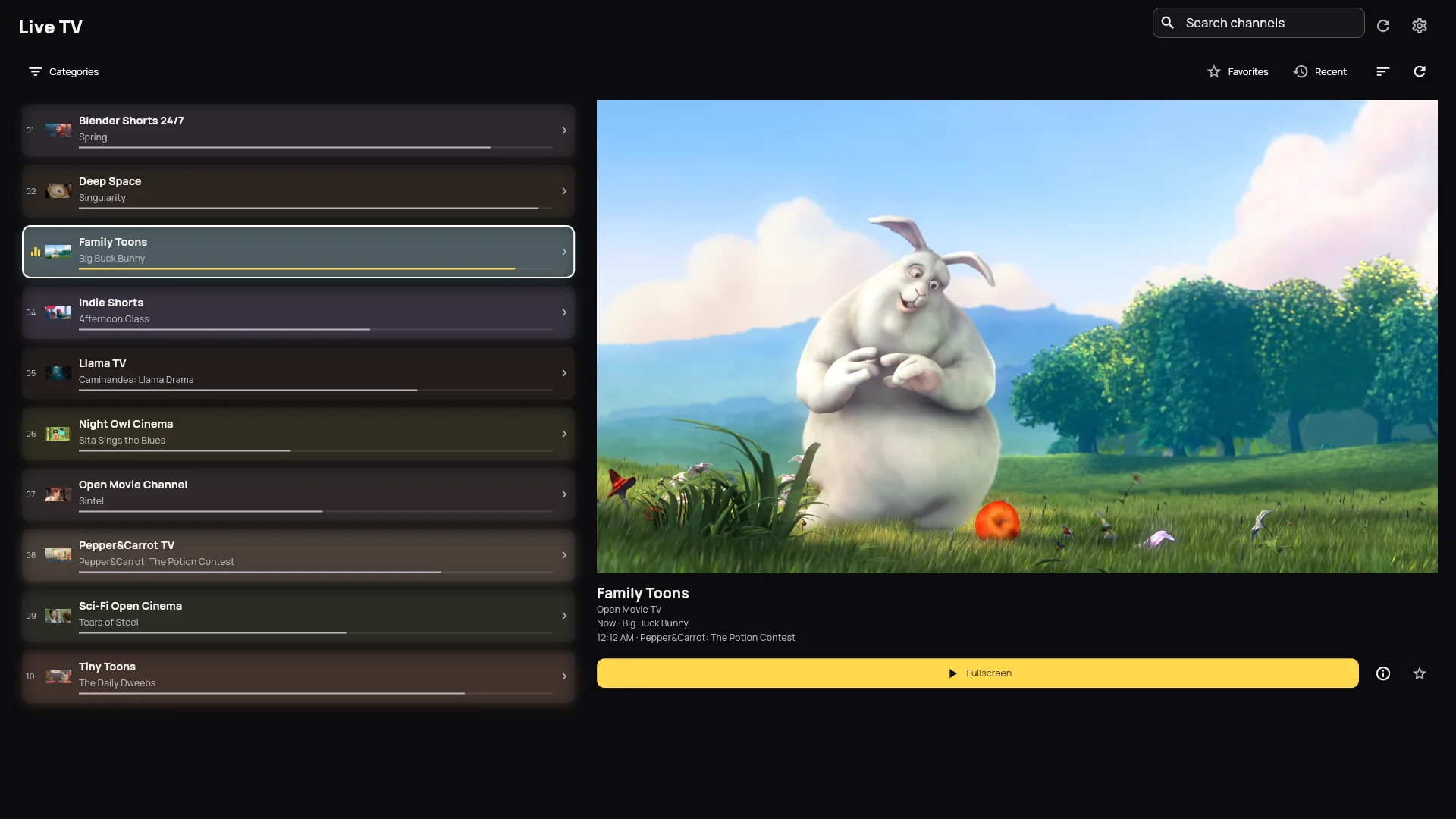Viewport: 1456px width, 819px height.
Task: Click into the Search channels field
Action: pos(1259,23)
